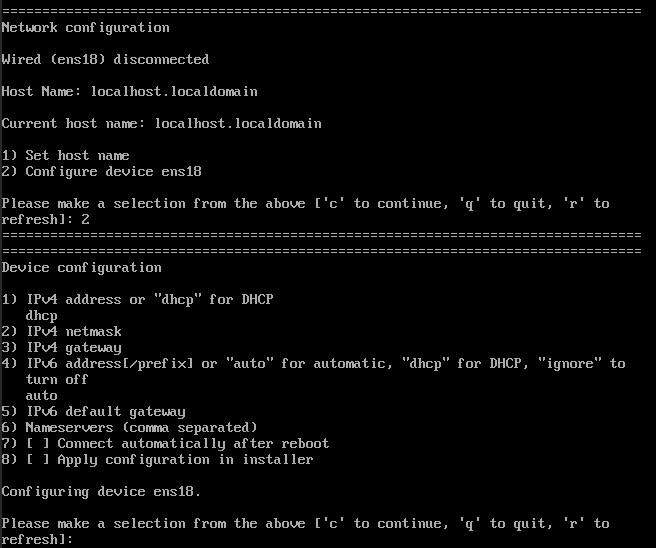Click the IPv4 address or DHCP option

137,299
